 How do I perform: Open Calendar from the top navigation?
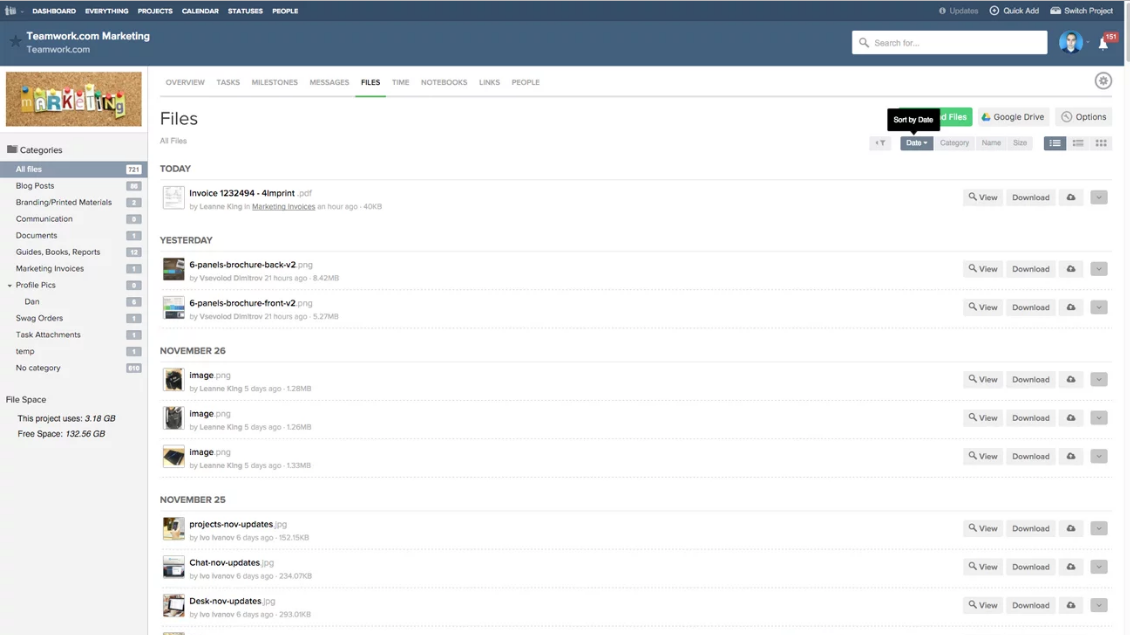[x=200, y=11]
